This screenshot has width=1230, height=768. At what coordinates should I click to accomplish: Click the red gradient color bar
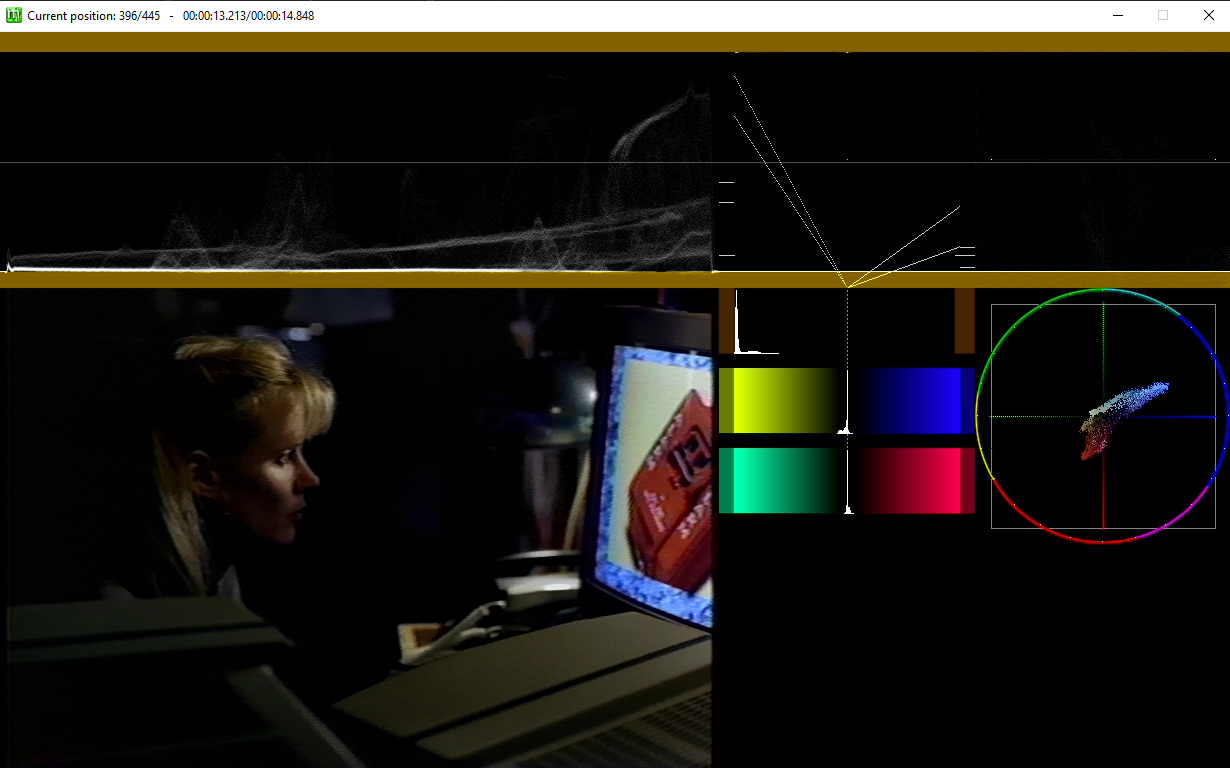pos(916,481)
